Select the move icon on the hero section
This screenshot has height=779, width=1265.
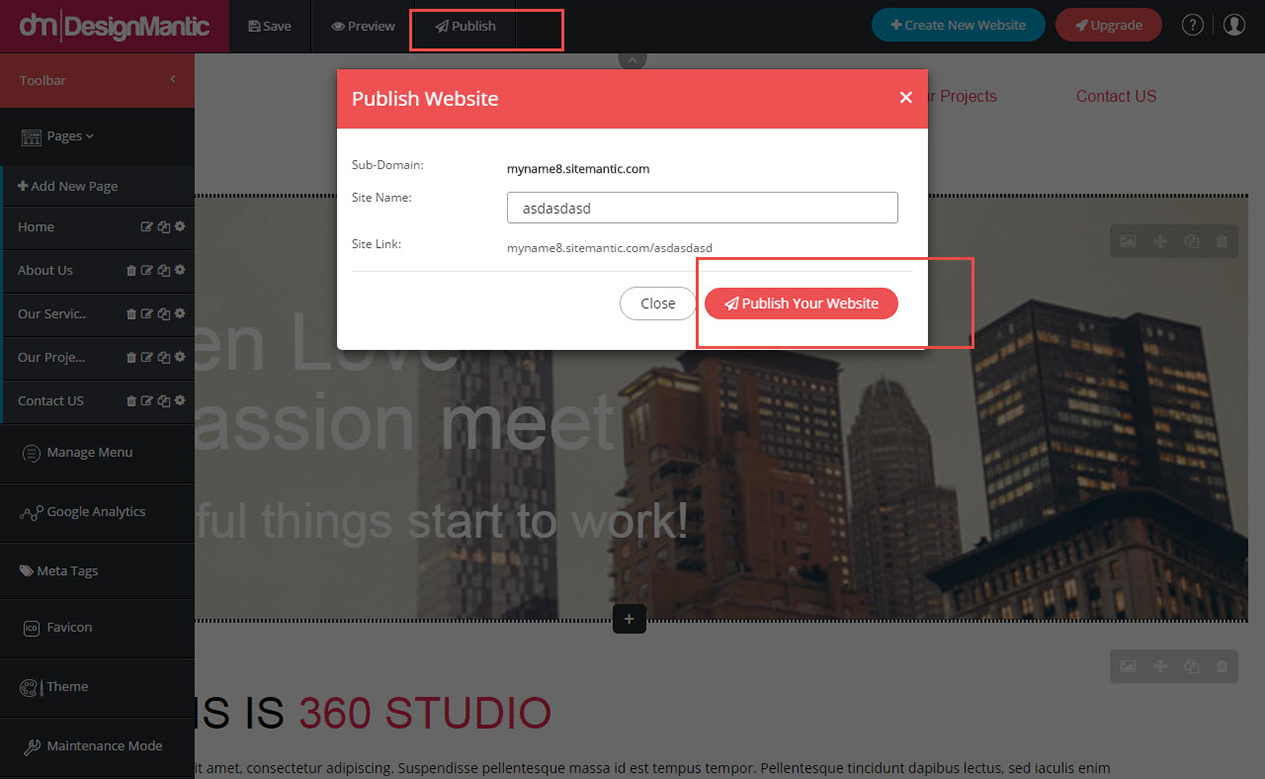tap(1160, 241)
